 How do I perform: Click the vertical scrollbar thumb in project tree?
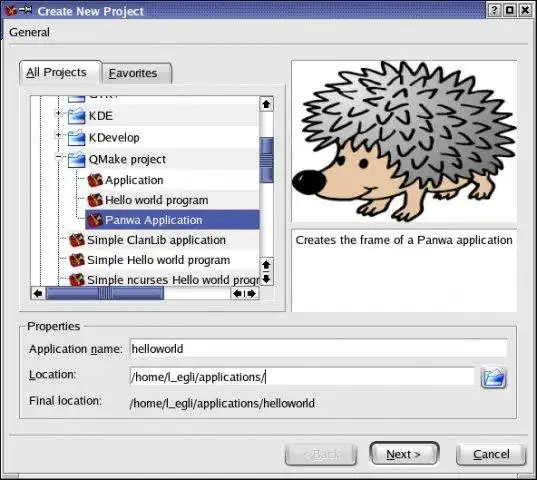[x=266, y=160]
